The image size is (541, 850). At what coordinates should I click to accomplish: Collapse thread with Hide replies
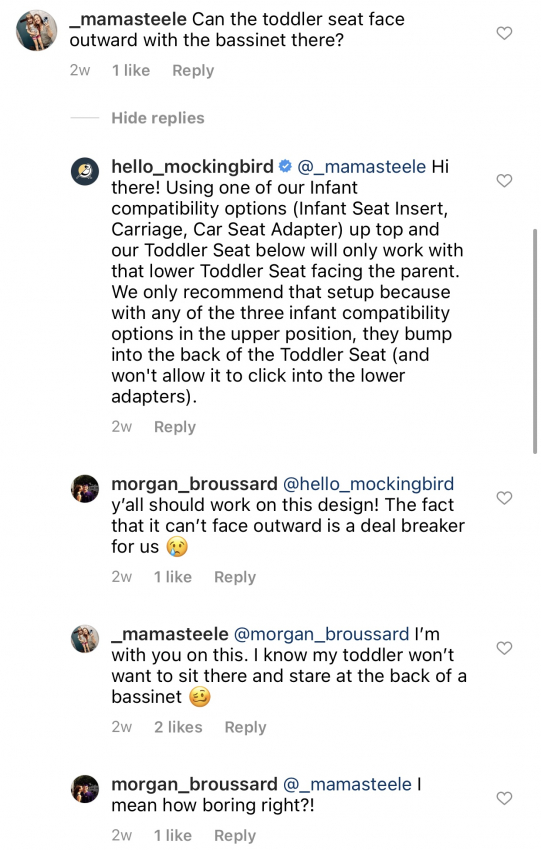(158, 118)
